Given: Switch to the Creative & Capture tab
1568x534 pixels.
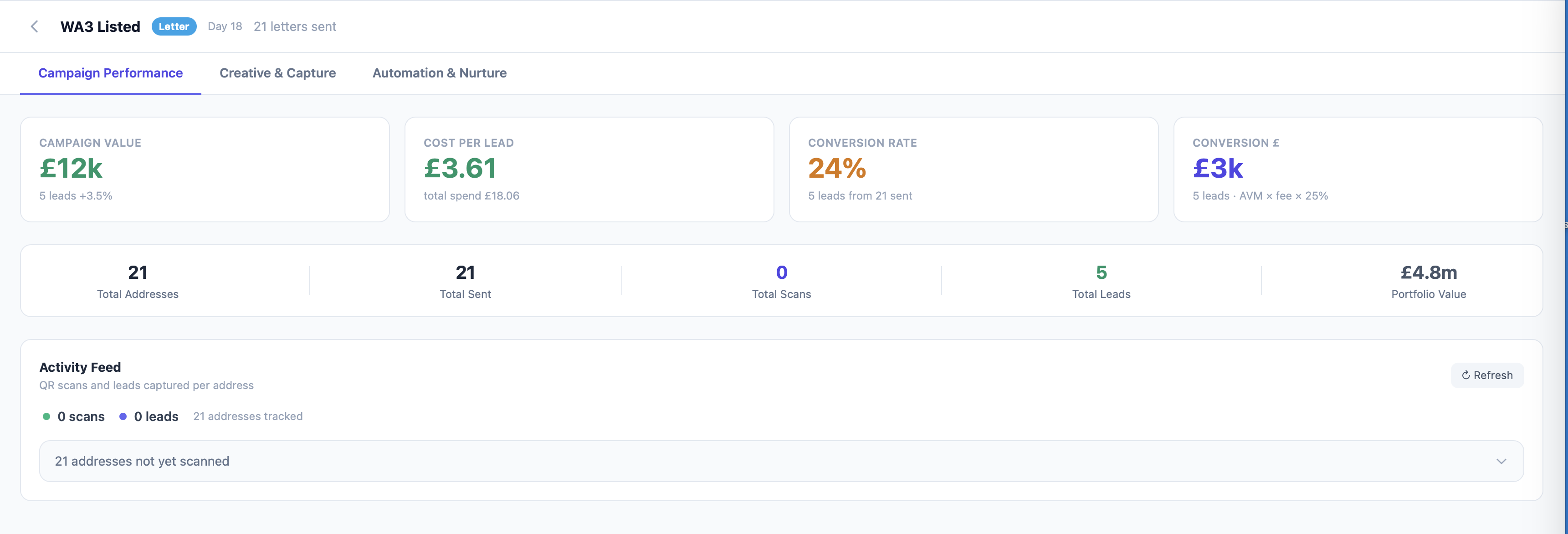Looking at the screenshot, I should [277, 73].
